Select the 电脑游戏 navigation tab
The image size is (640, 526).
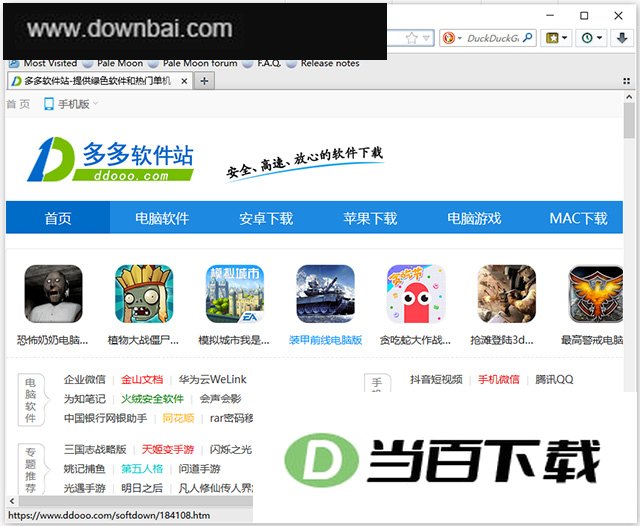(474, 218)
